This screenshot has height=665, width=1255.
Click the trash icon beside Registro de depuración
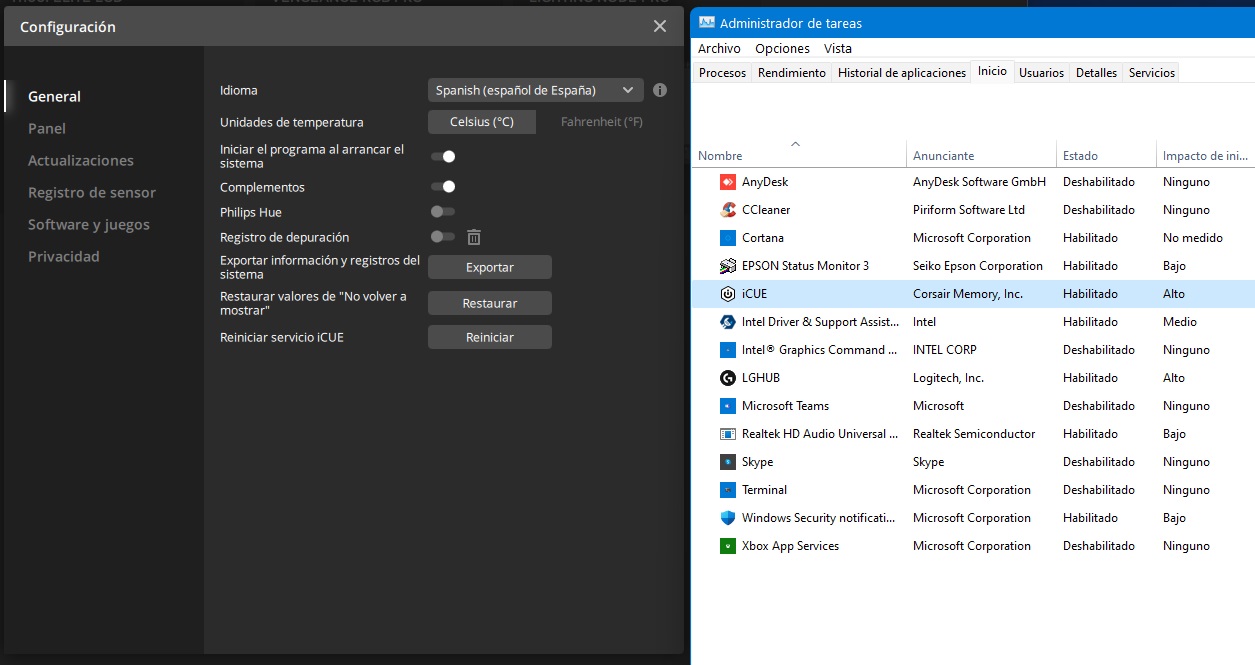coord(474,237)
